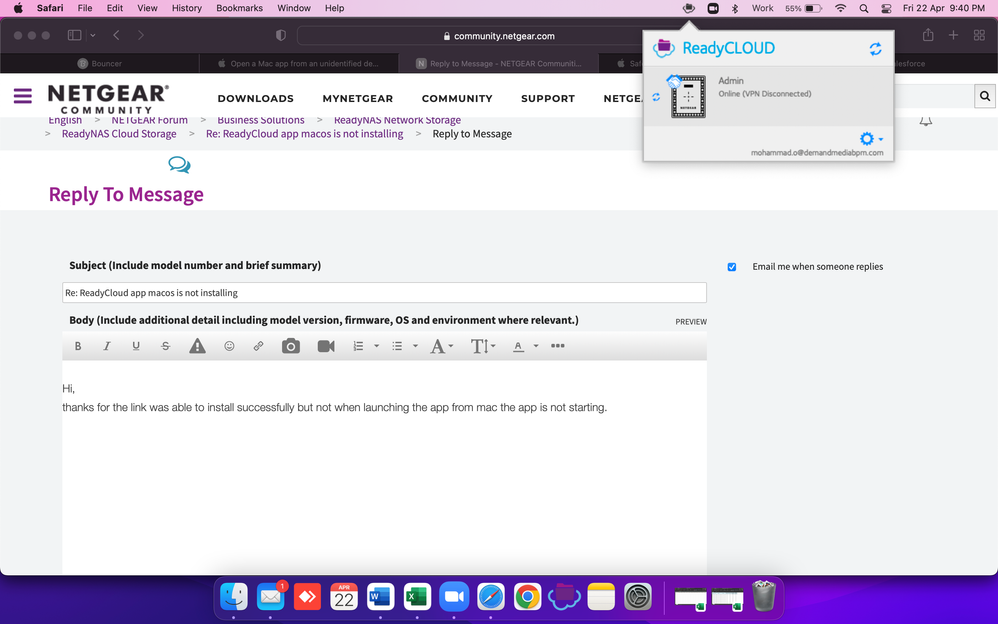
Task: Open the Business Solutions breadcrumb
Action: coord(261,120)
